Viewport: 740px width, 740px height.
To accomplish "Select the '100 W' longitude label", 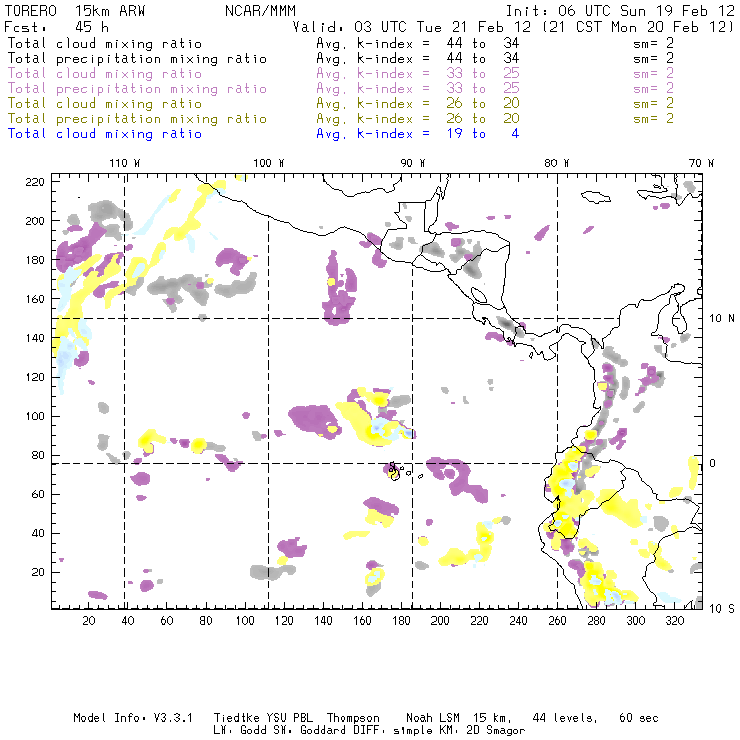I will 269,163.
